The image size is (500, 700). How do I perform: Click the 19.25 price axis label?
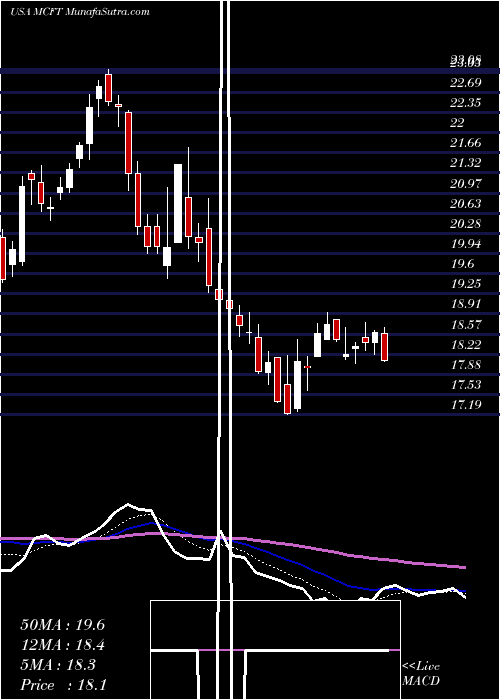point(466,284)
